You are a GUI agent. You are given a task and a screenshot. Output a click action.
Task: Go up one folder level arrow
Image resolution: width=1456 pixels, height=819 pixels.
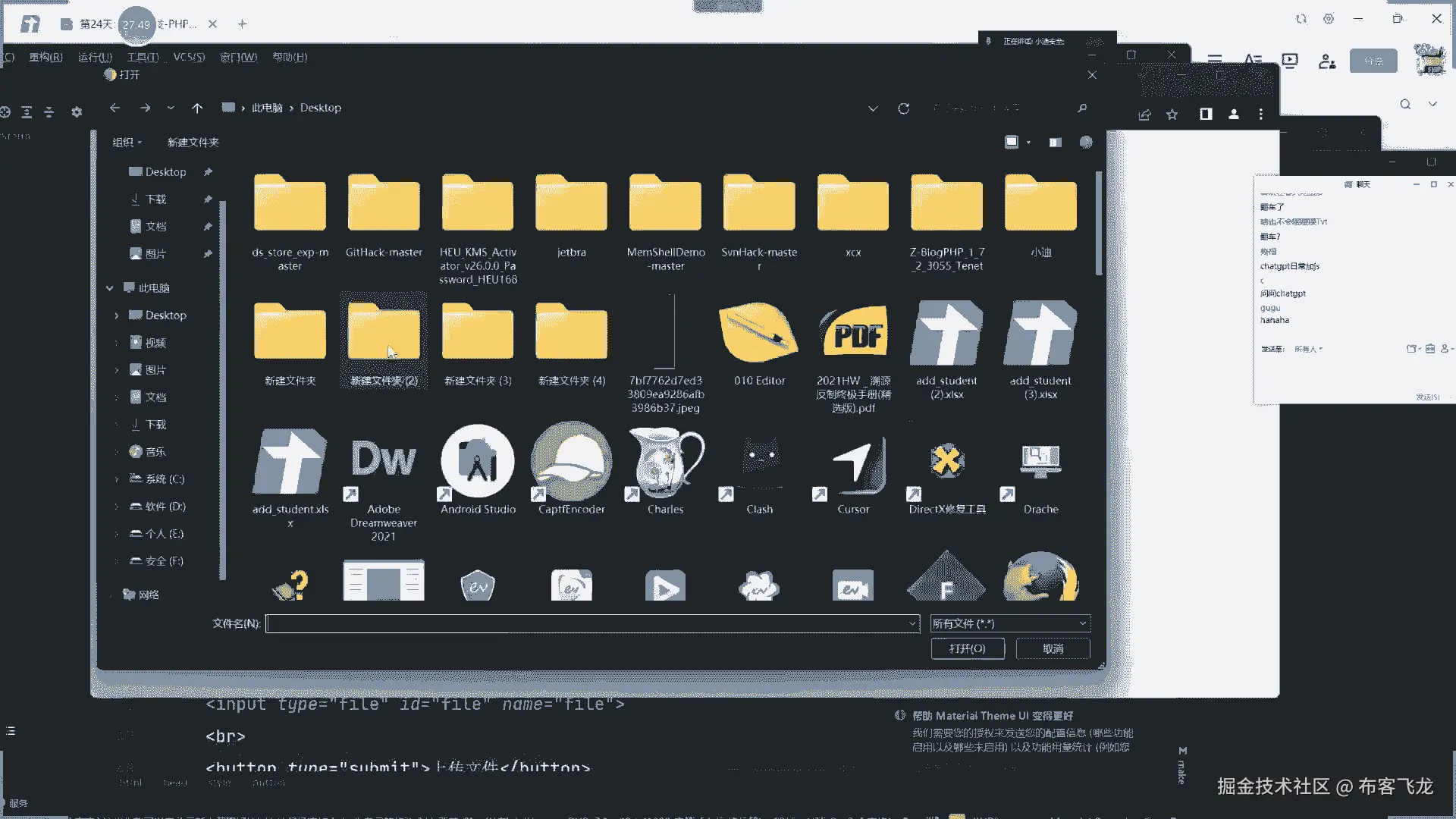click(x=197, y=108)
